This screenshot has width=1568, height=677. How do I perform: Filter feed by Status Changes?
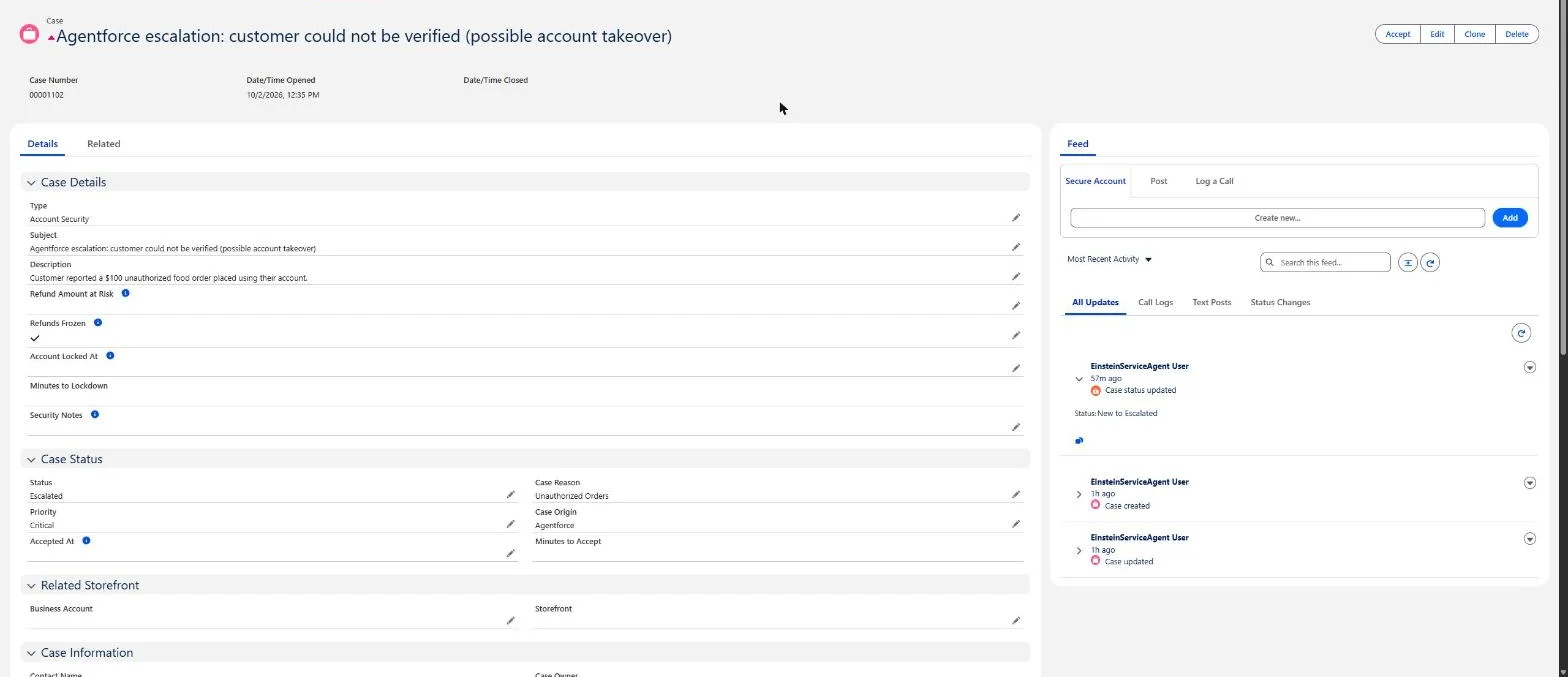1280,302
